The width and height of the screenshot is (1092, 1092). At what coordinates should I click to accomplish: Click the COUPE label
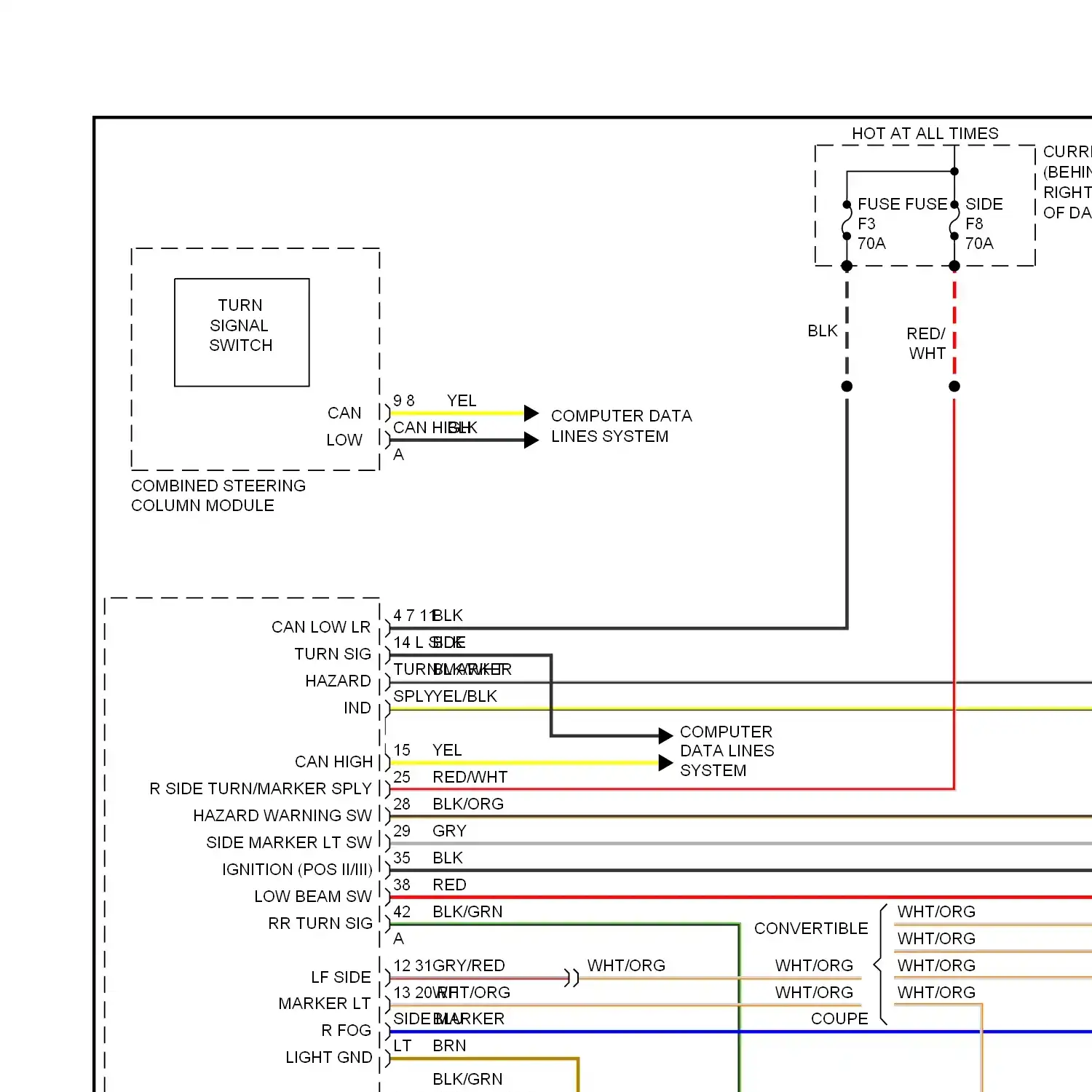pyautogui.click(x=839, y=1018)
